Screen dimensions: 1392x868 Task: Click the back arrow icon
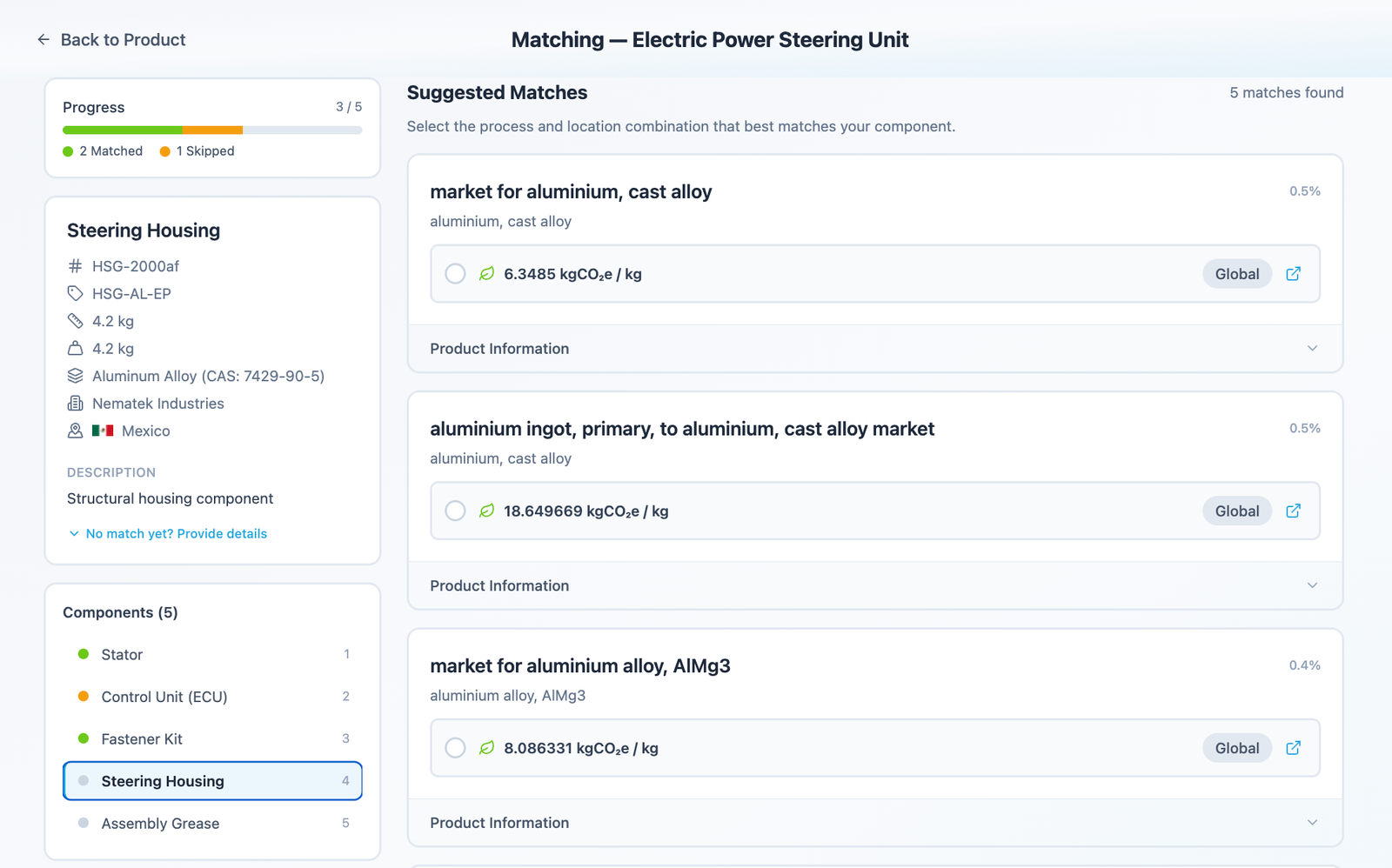[43, 40]
